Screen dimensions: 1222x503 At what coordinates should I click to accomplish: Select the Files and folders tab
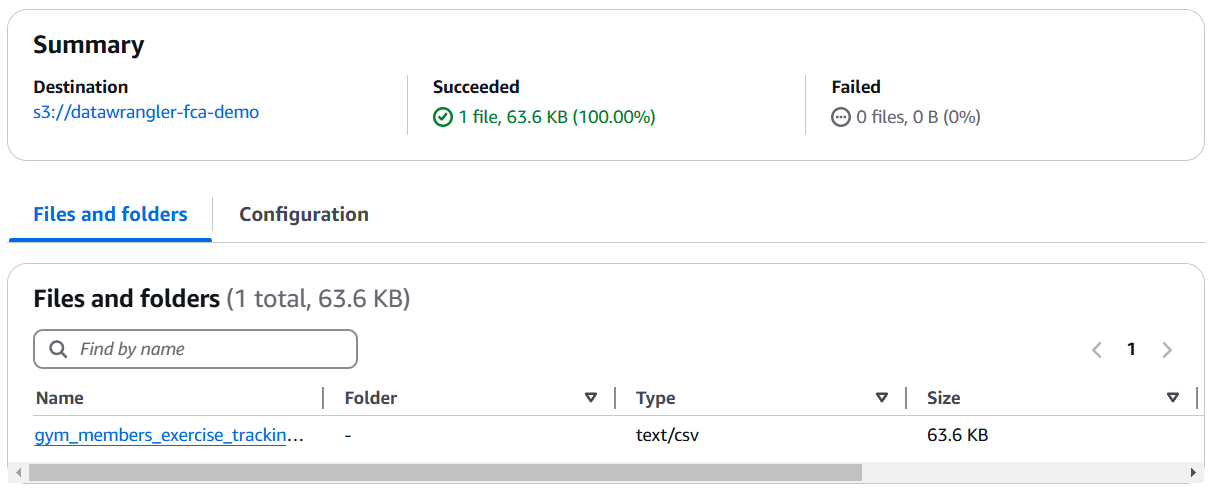pyautogui.click(x=110, y=214)
